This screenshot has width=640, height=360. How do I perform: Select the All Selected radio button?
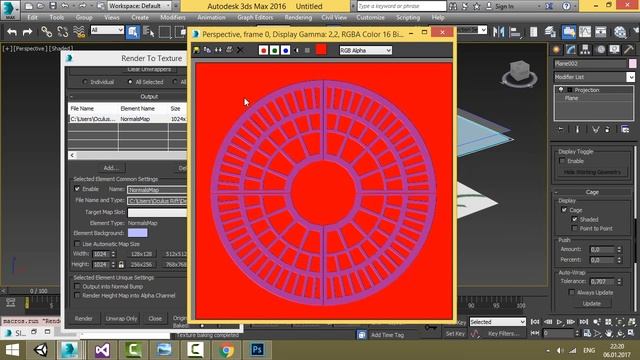[130, 82]
